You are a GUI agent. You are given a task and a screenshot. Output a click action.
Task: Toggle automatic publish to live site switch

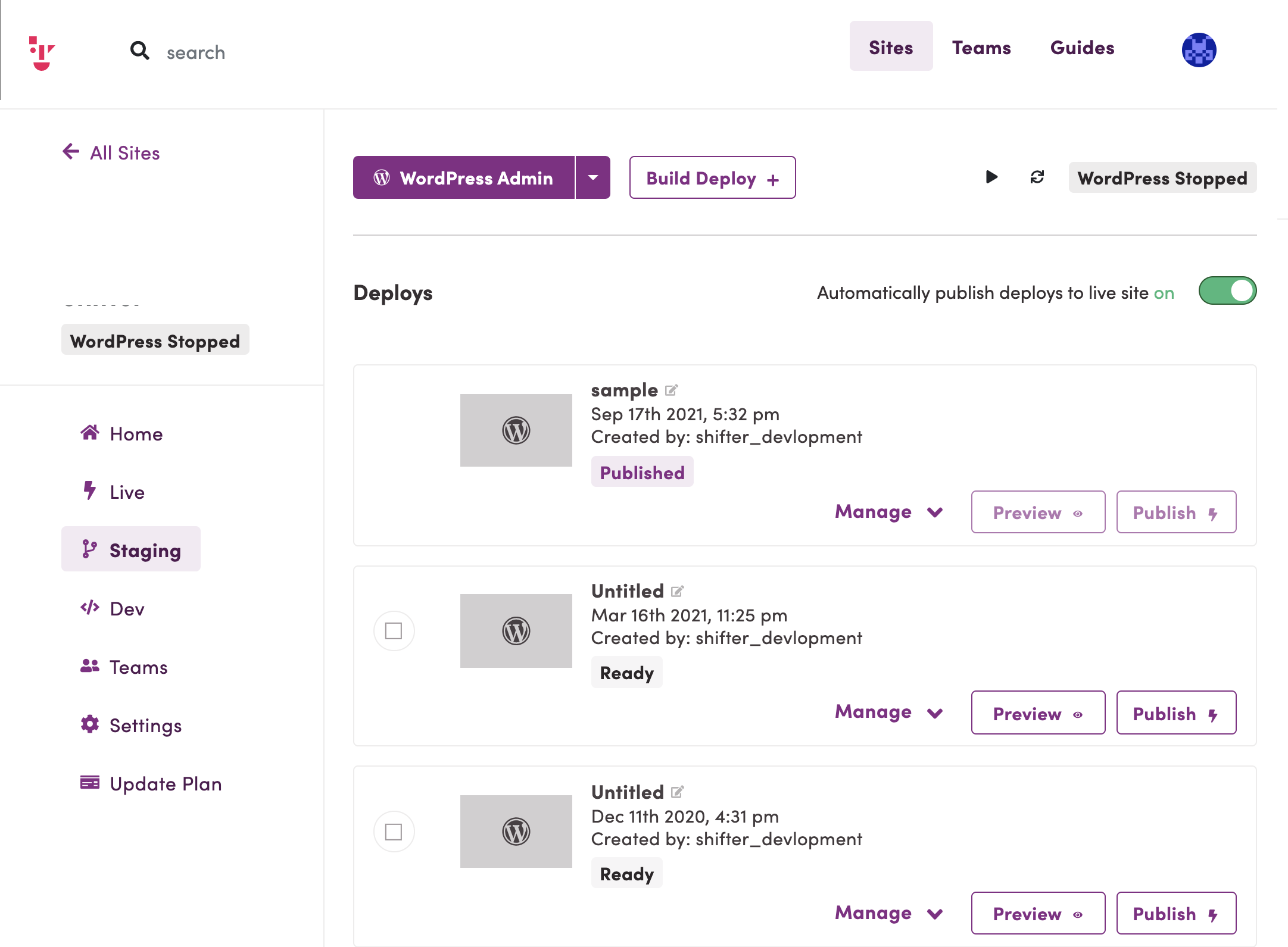coord(1227,291)
